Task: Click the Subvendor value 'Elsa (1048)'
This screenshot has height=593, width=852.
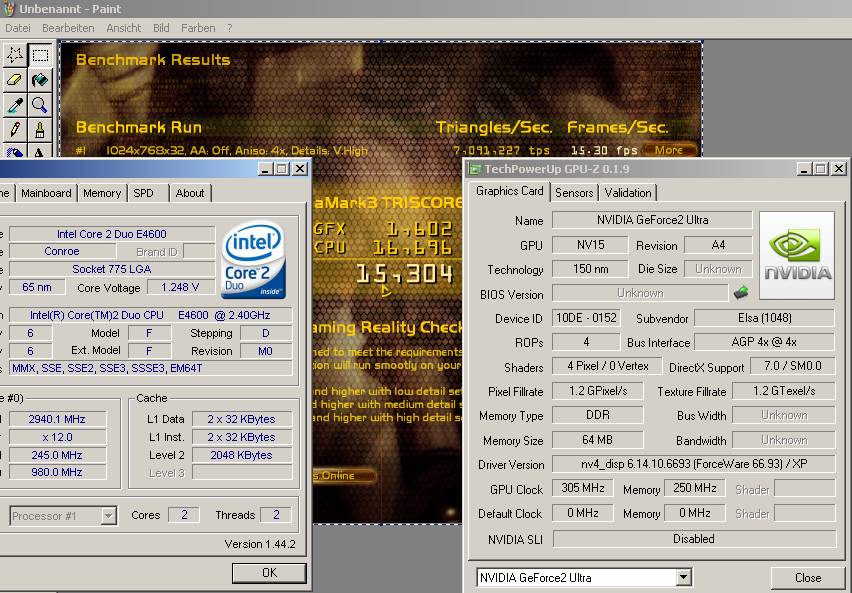Action: 765,318
